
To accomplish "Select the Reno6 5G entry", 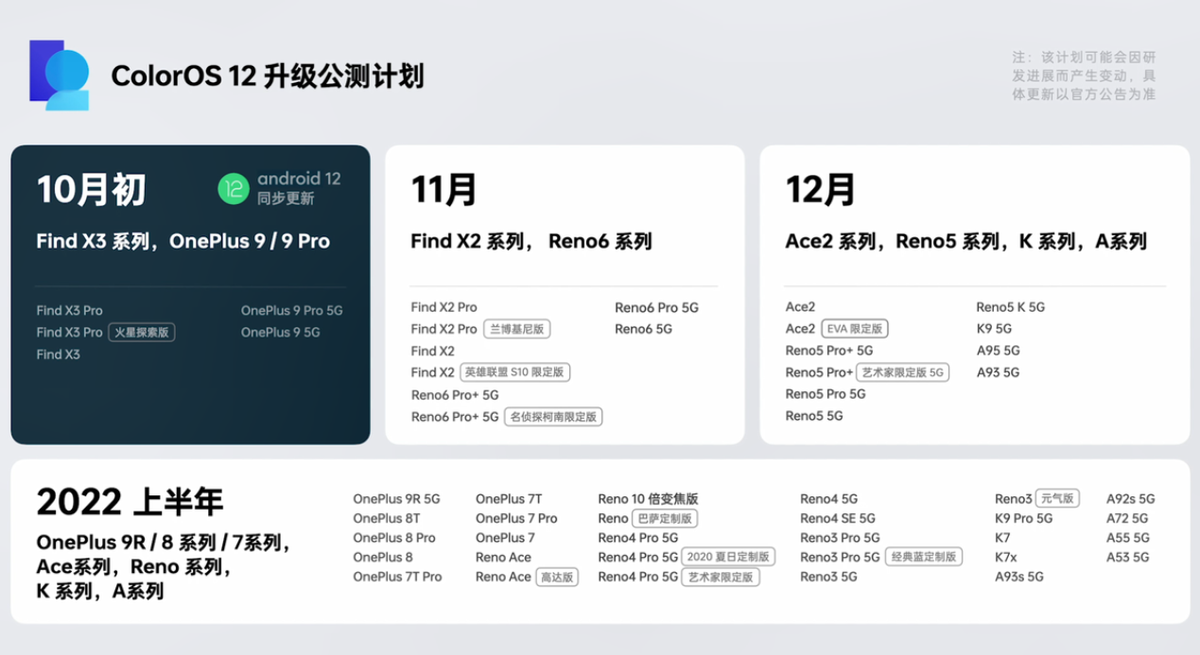I will click(643, 329).
